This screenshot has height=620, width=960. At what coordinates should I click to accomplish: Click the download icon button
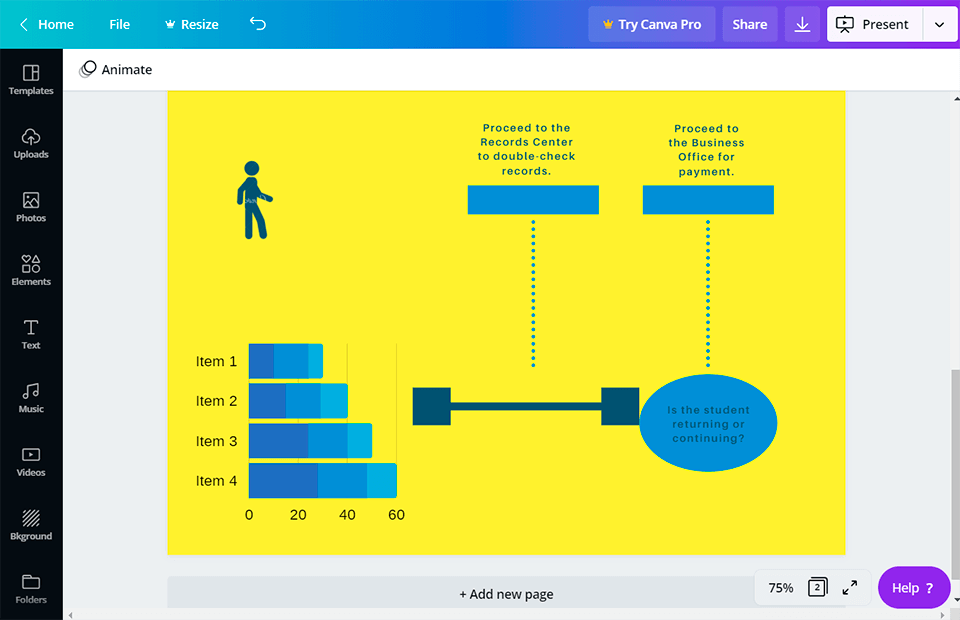pos(802,24)
